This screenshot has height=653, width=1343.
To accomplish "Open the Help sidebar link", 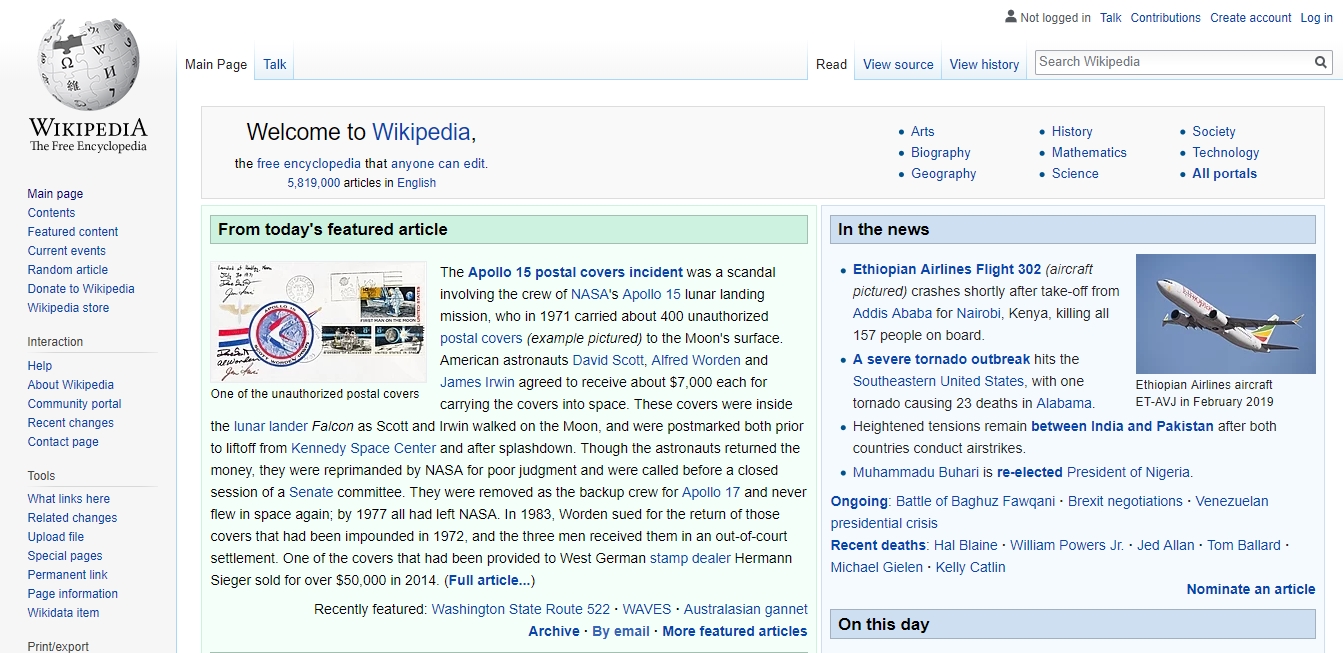I will (40, 366).
